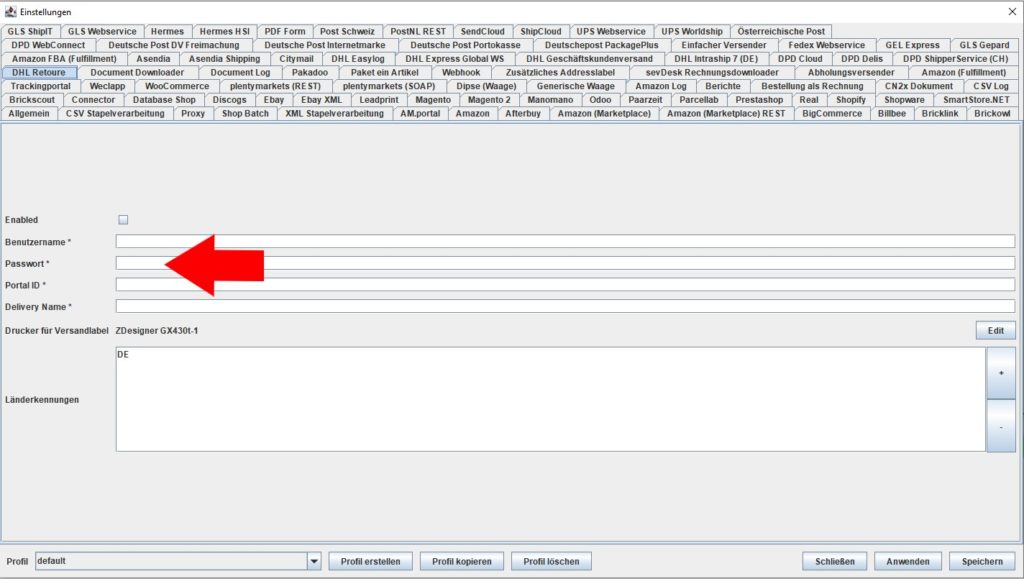Select the Amazon (Marketplace) REST tab
Viewport: 1024px width, 579px height.
[726, 114]
